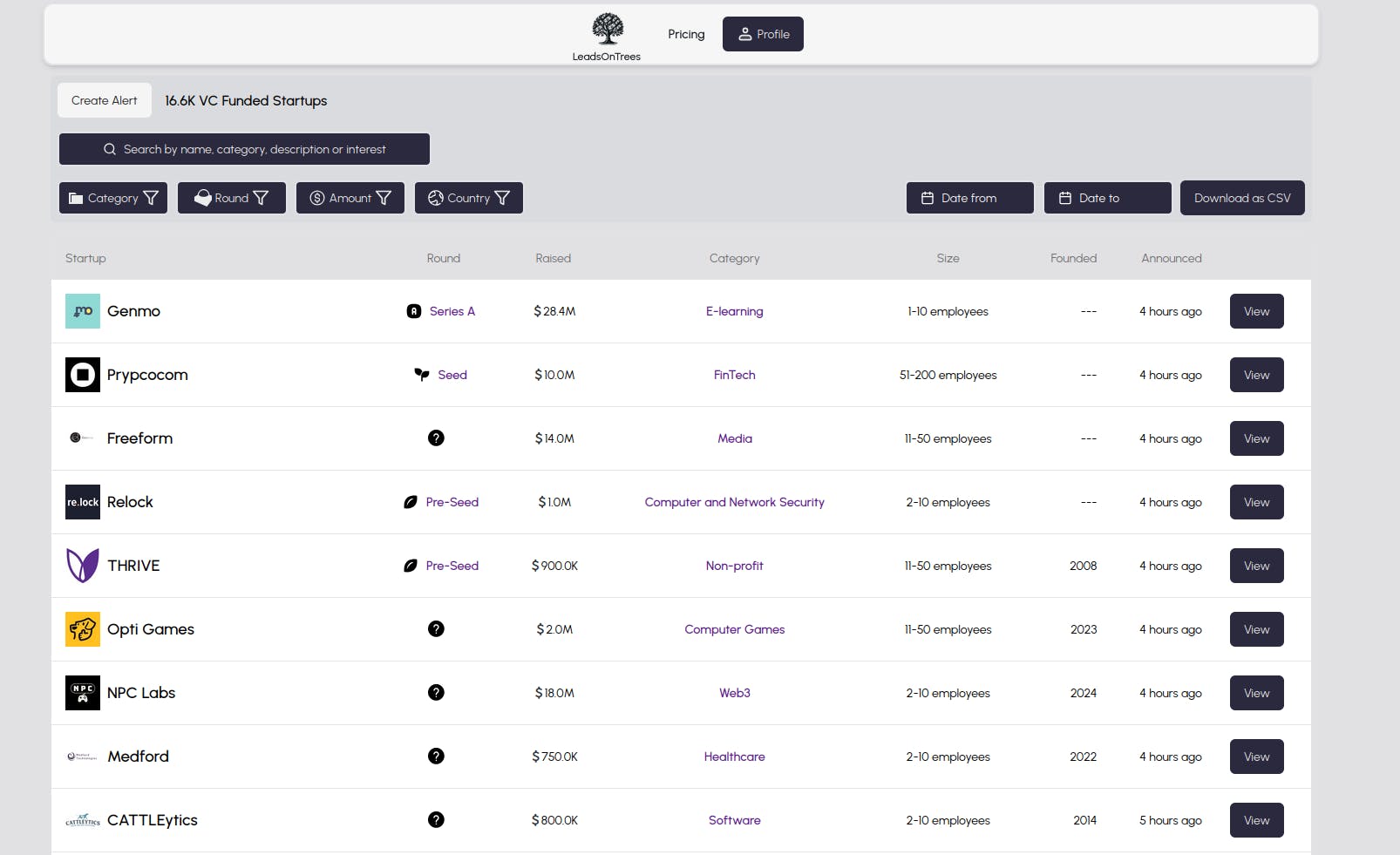Open the Category filter dropdown
This screenshot has height=855, width=1400.
pos(113,198)
